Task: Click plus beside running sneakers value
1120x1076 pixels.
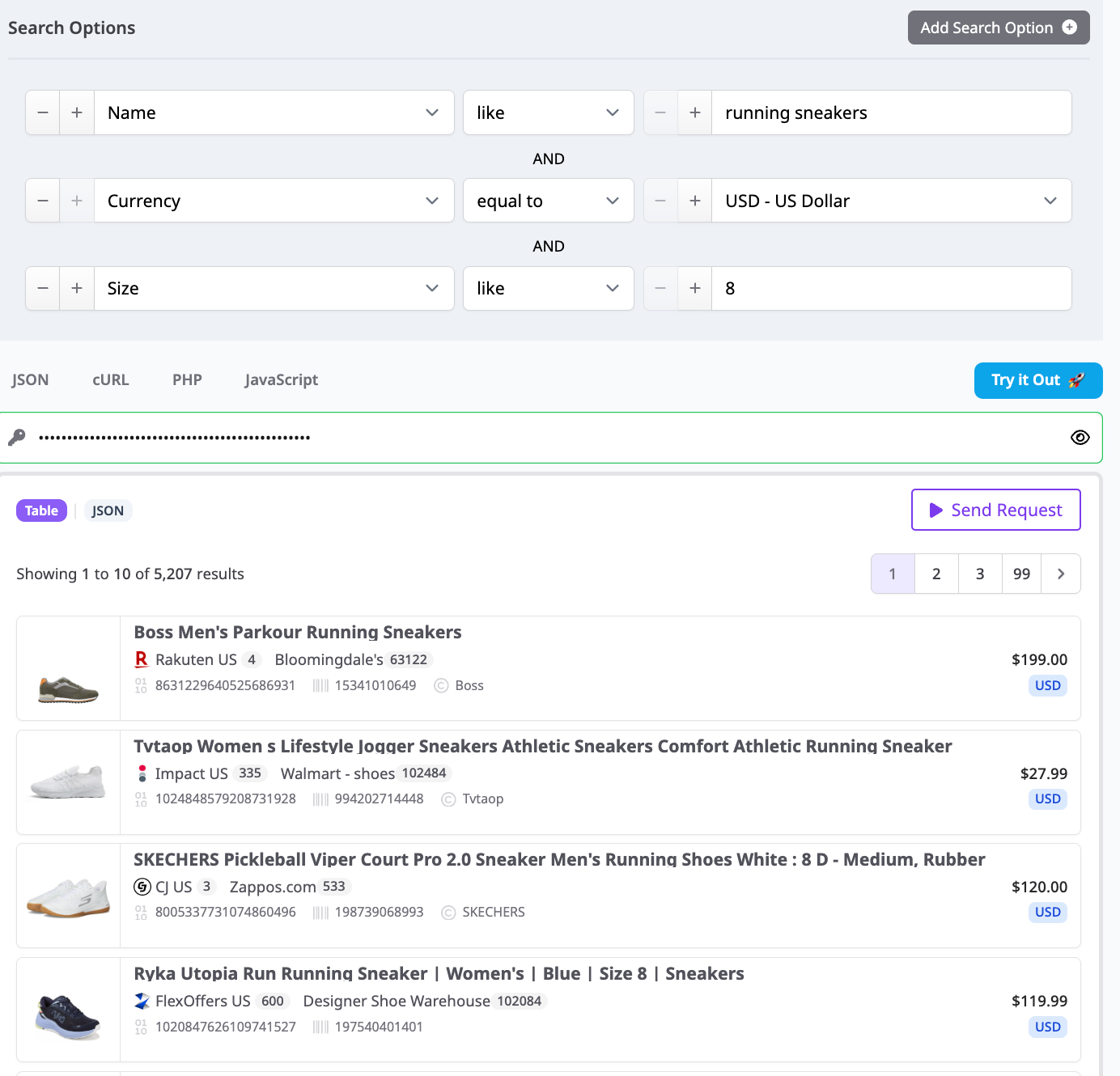Action: click(695, 112)
